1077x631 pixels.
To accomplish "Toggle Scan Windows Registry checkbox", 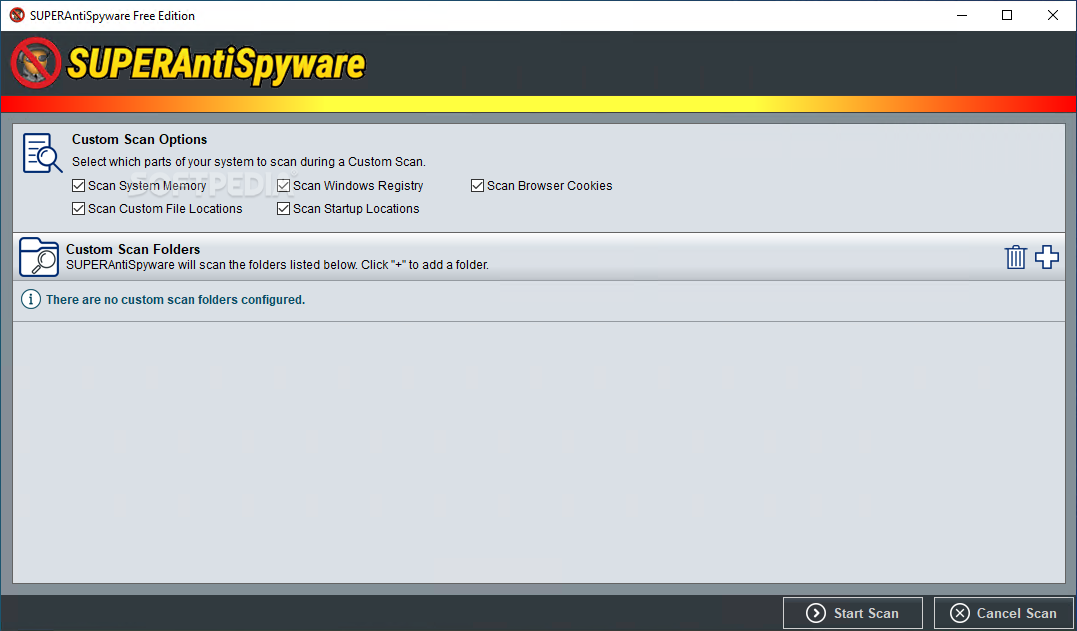I will tap(284, 185).
